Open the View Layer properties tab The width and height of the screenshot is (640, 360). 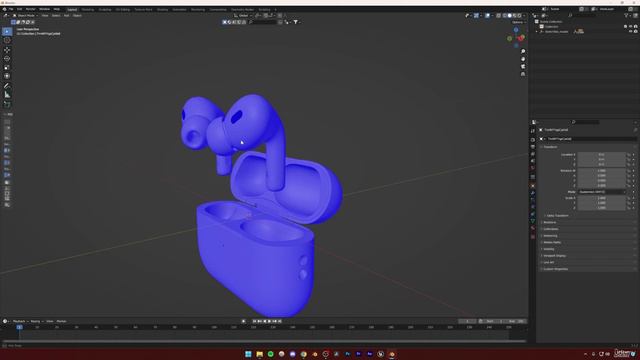point(533,154)
